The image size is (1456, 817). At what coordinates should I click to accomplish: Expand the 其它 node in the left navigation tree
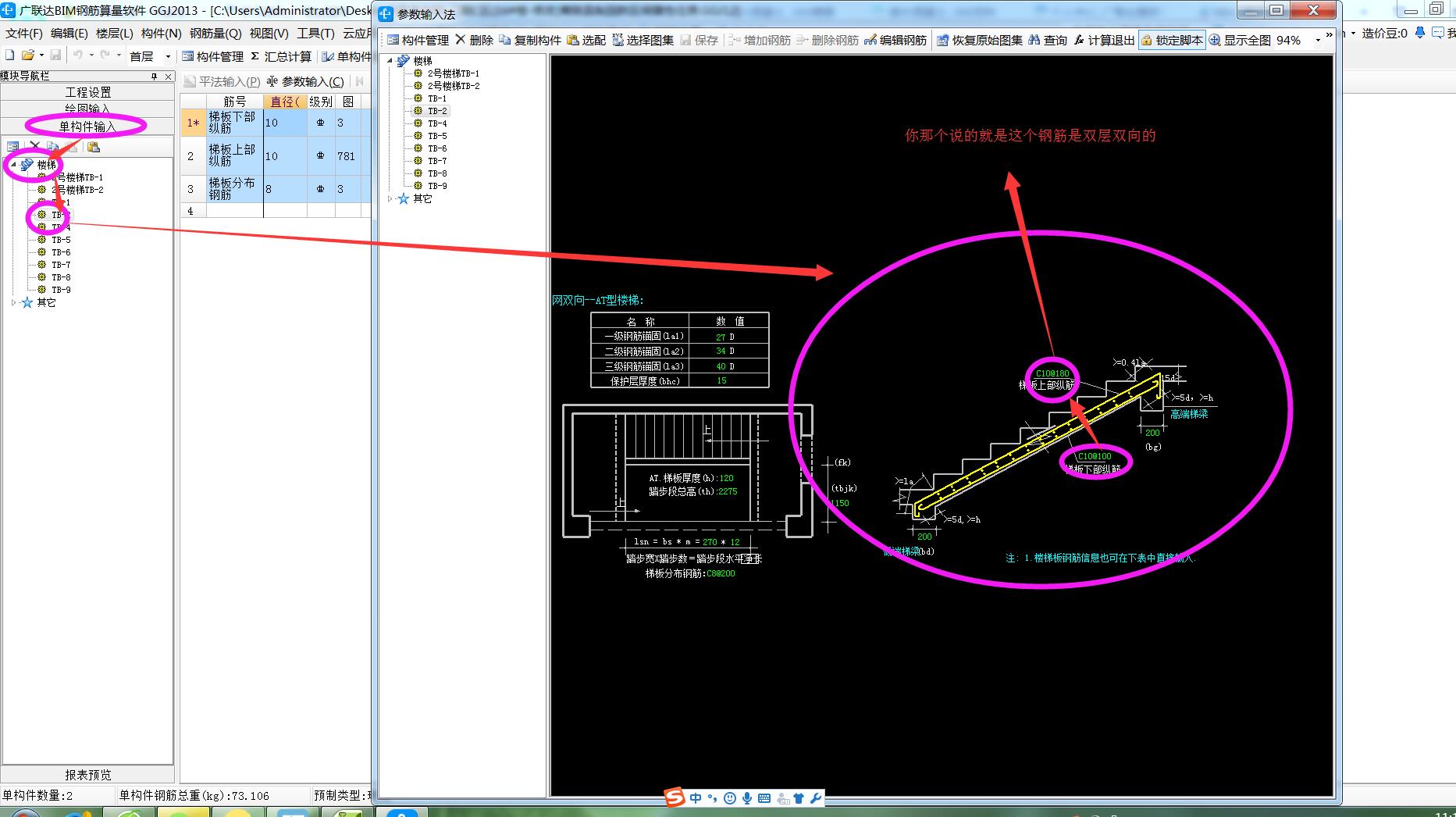pos(13,302)
